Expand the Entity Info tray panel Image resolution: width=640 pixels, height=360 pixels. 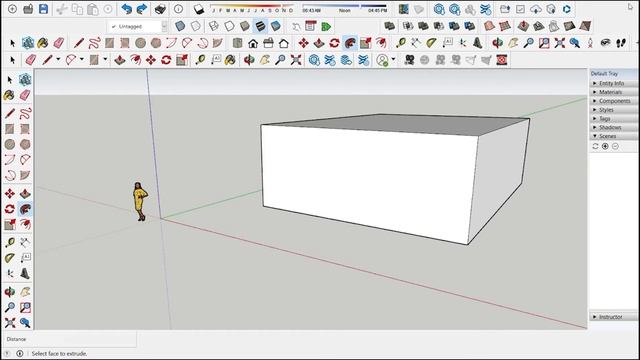614,83
